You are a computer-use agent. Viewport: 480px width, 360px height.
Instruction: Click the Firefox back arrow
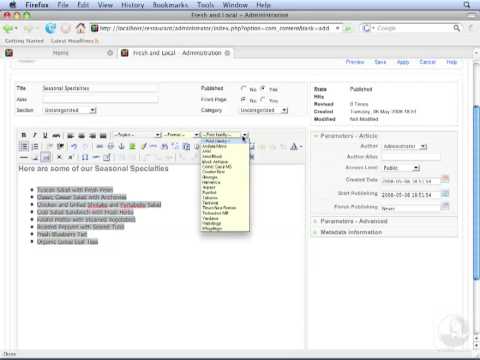tap(8, 28)
